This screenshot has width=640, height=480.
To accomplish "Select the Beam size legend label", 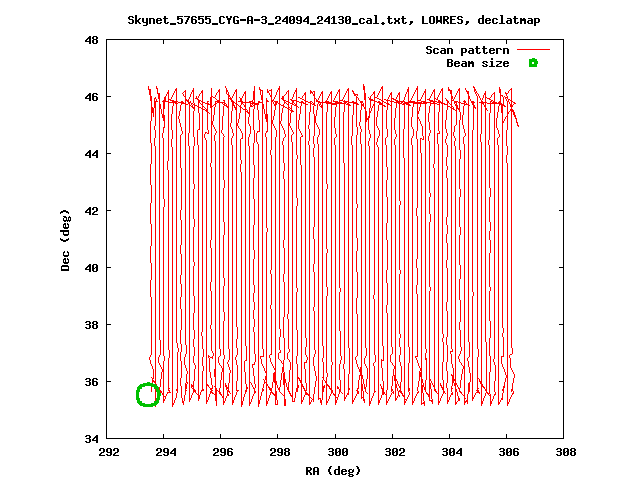I will (x=477, y=63).
